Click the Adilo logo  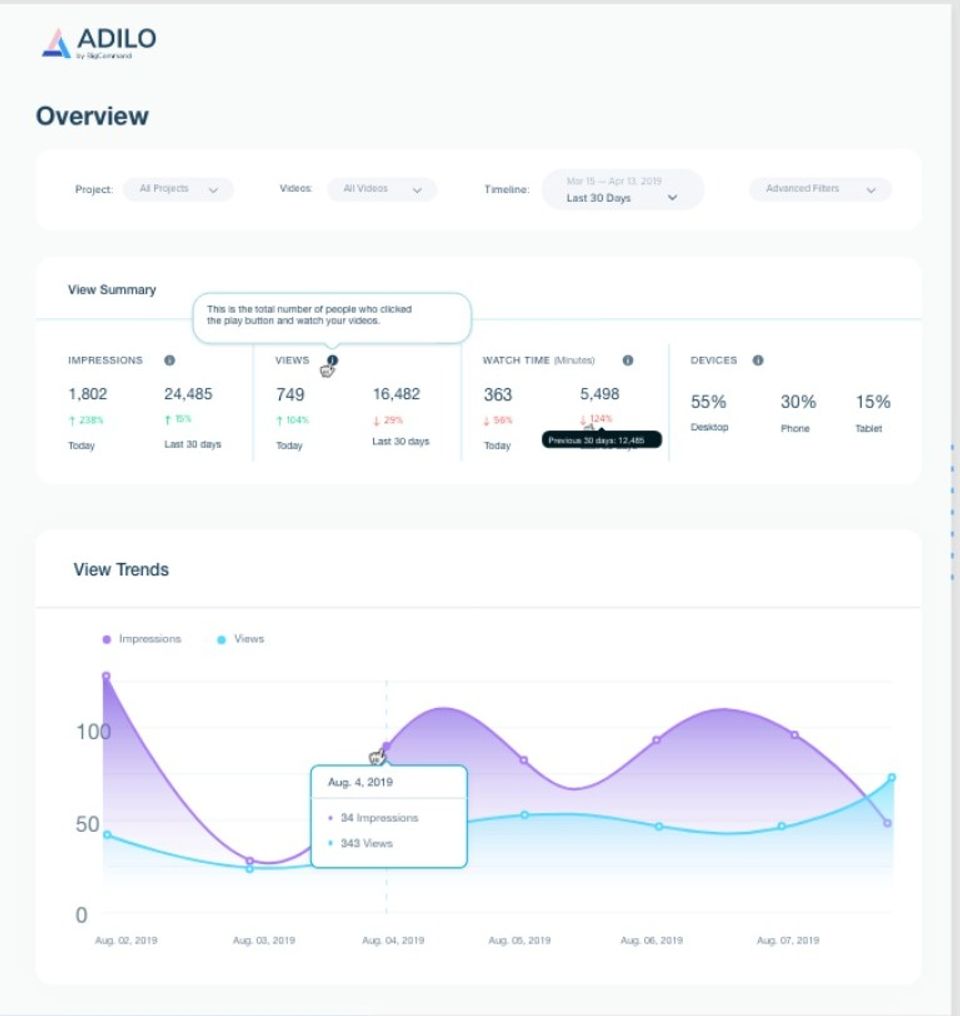(x=99, y=43)
